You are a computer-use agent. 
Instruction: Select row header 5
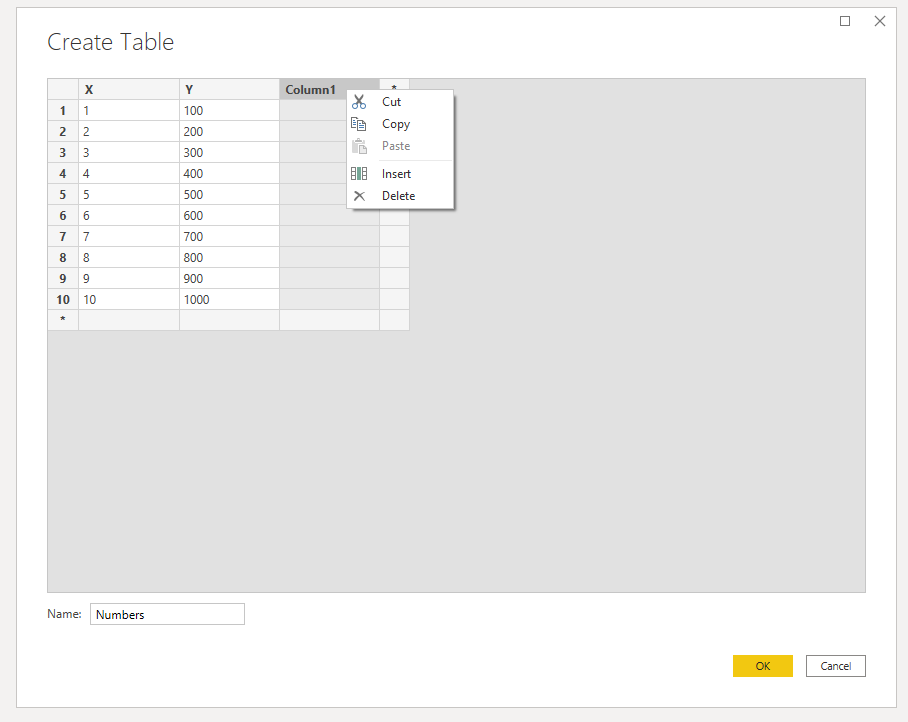[63, 195]
